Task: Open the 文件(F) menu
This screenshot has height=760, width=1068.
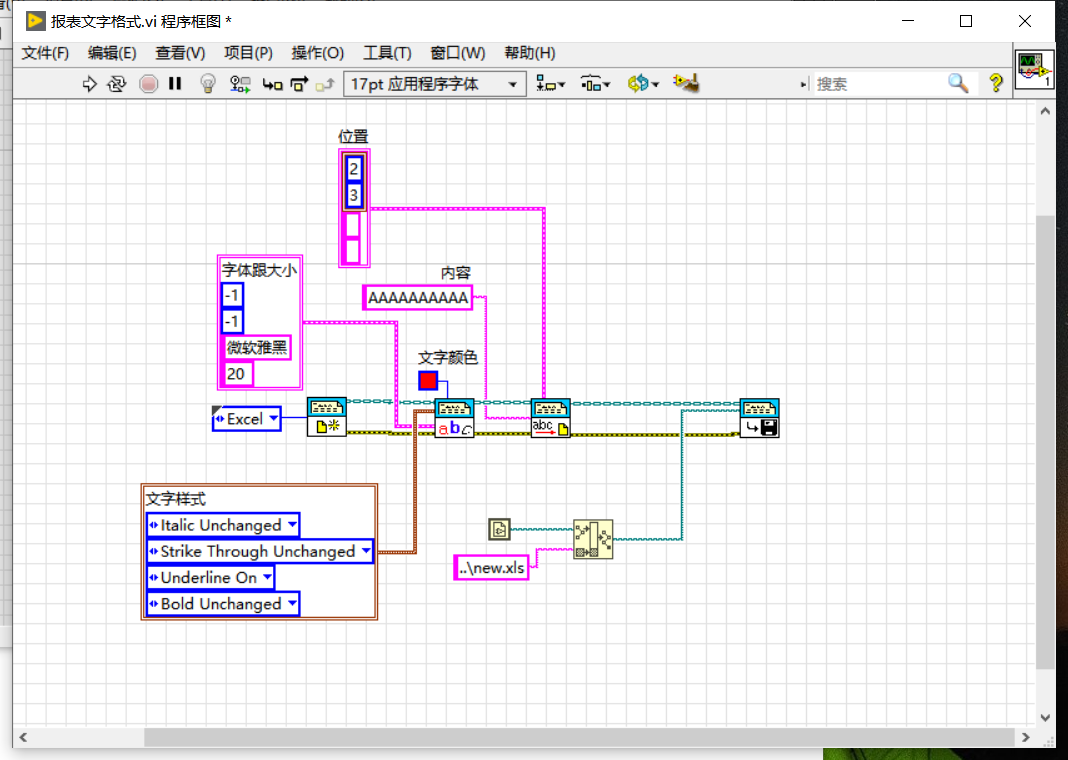Action: click(x=44, y=53)
